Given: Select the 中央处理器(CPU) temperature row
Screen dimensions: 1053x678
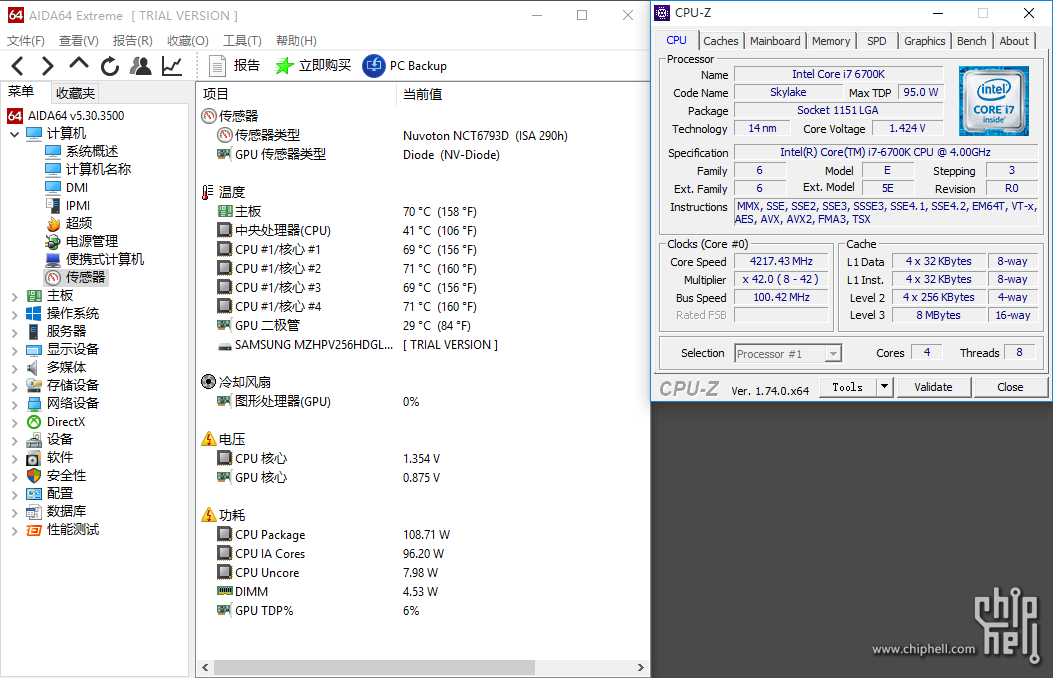Looking at the screenshot, I should coord(347,230).
